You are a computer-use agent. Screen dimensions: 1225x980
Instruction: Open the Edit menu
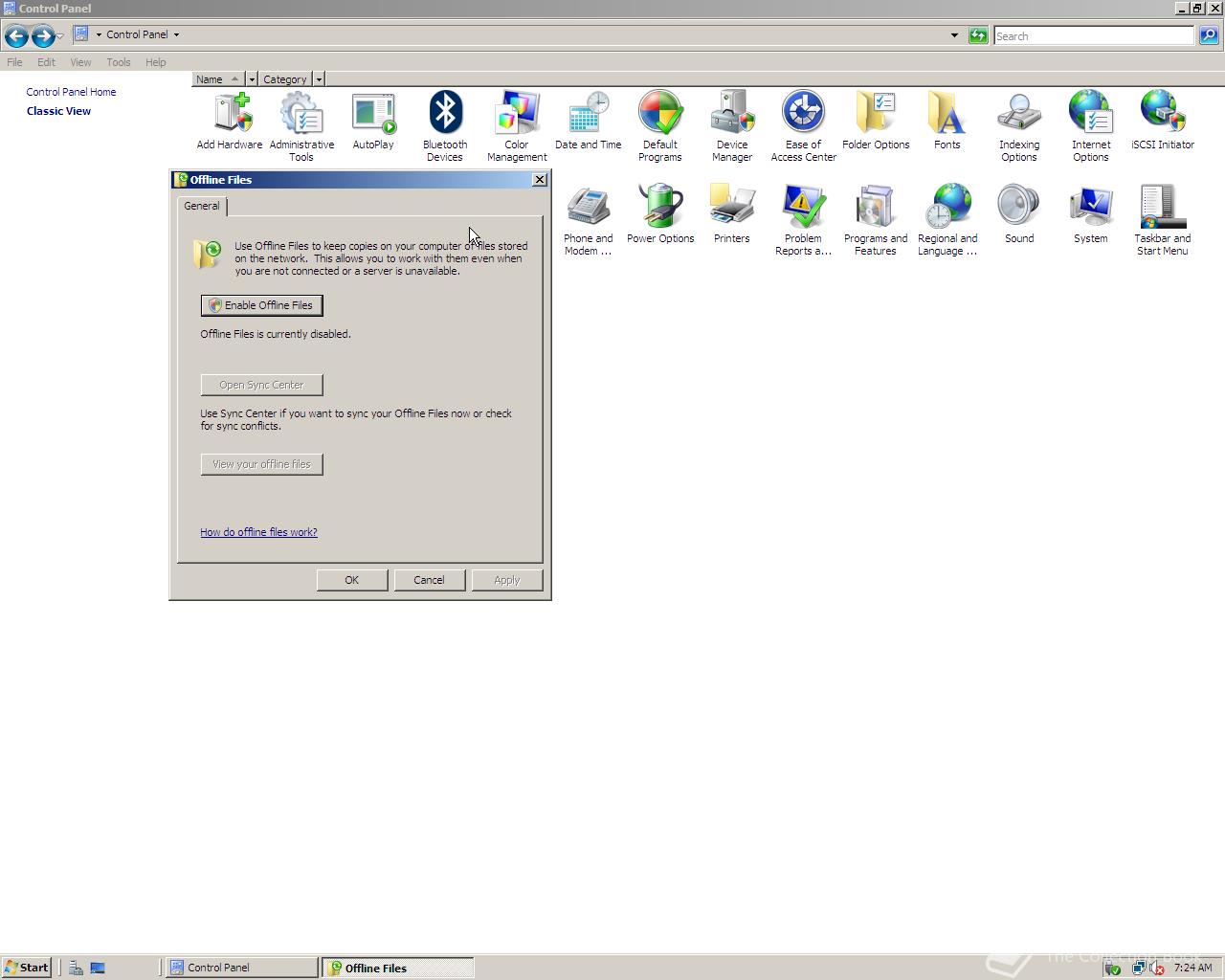[46, 62]
